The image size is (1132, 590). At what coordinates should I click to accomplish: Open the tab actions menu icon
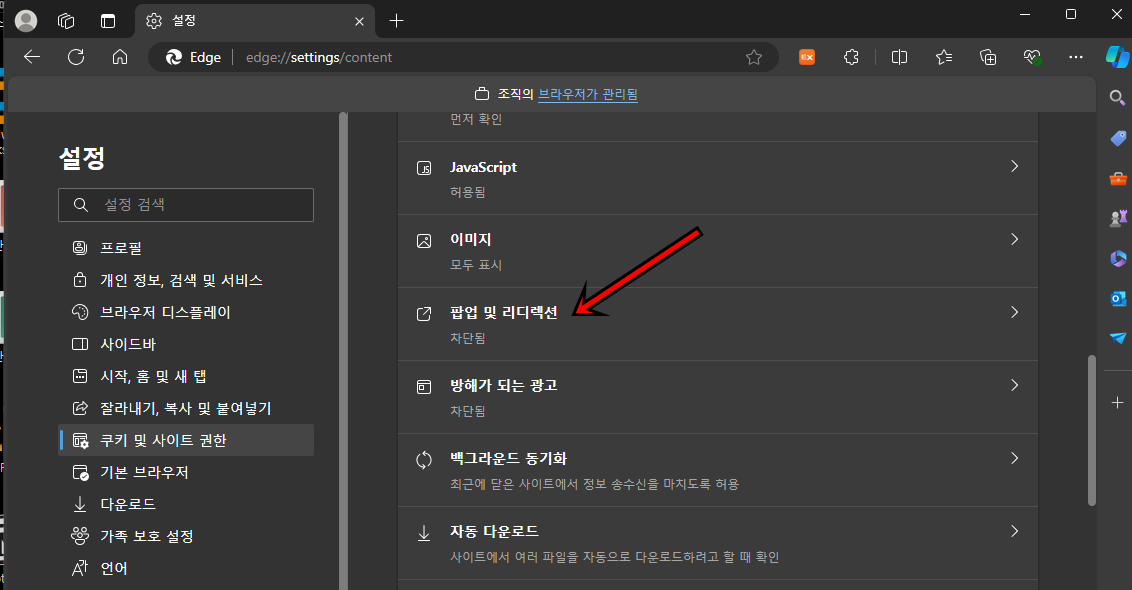pyautogui.click(x=108, y=21)
